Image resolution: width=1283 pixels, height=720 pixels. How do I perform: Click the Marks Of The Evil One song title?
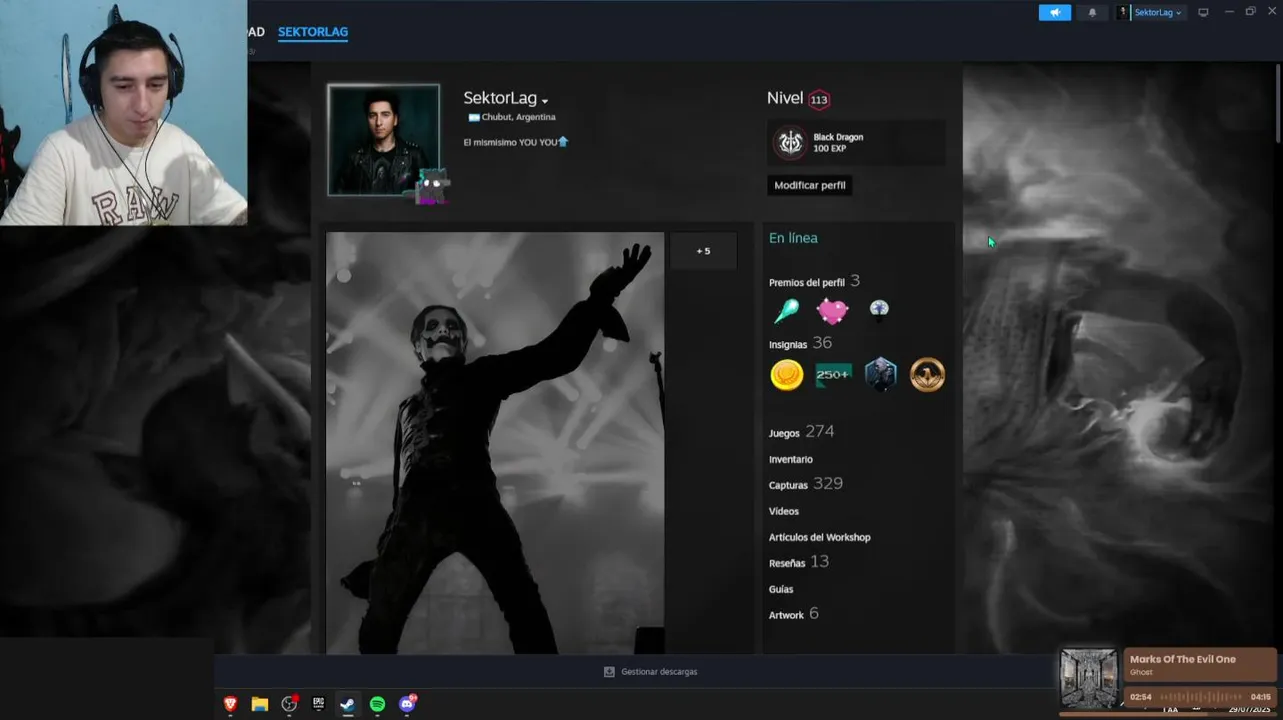click(x=1183, y=659)
